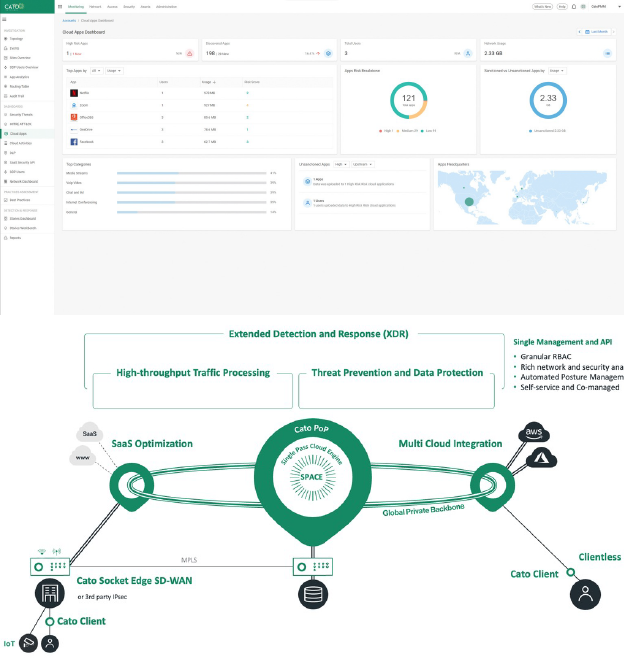Open Audit Trail in the sidebar
Screen dimensions: 624x672
(17, 96)
